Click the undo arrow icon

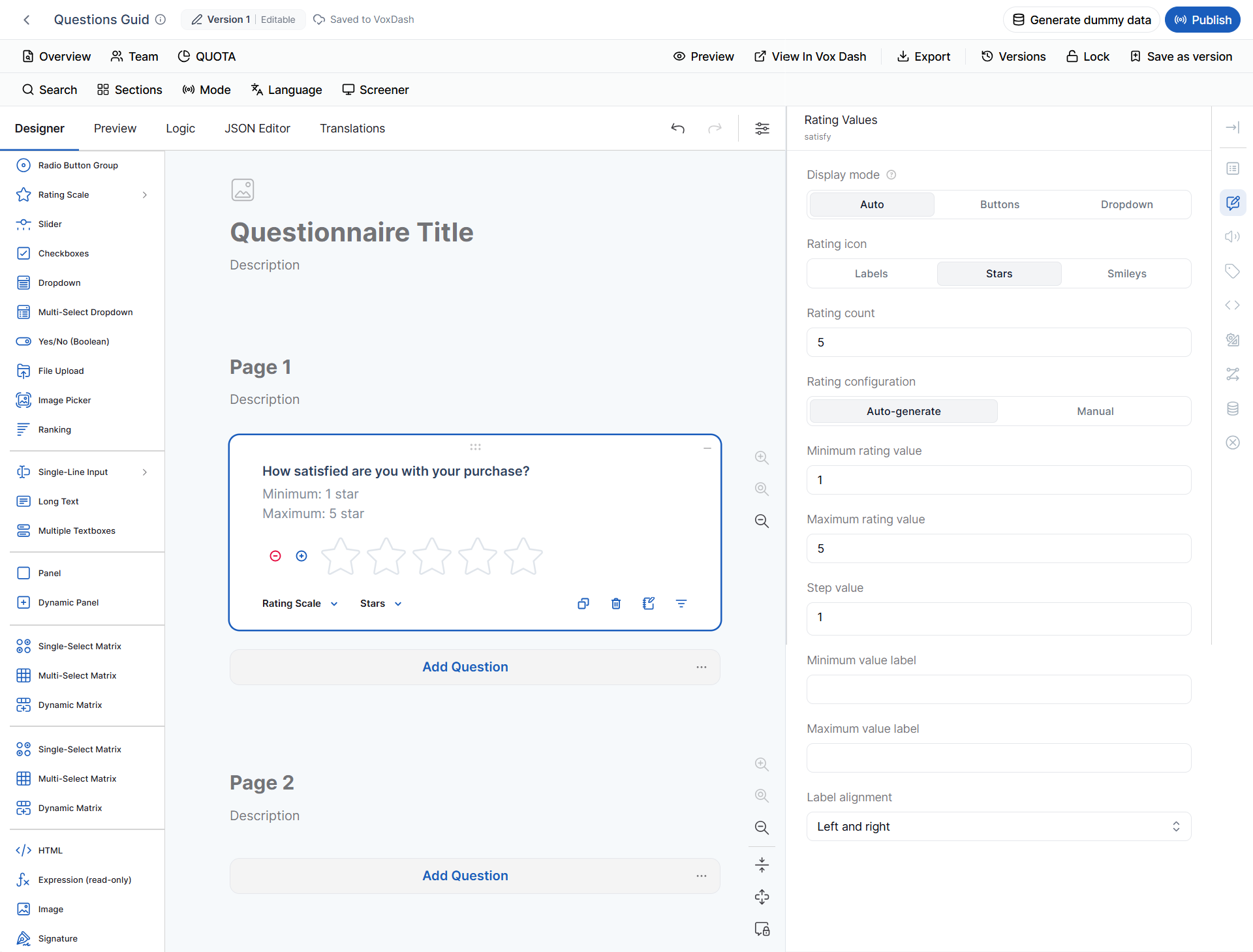point(678,129)
